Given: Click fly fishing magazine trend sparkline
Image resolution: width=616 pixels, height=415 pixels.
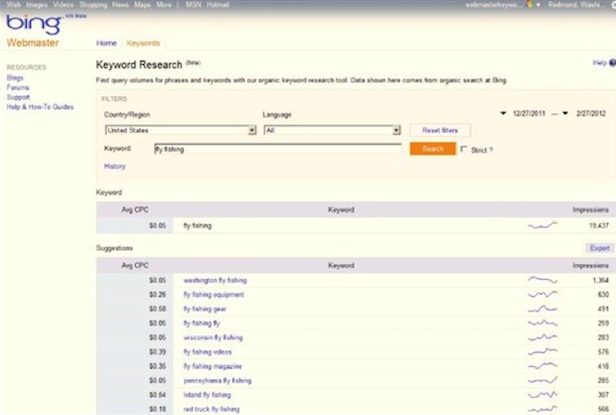Looking at the screenshot, I should click(x=543, y=367).
